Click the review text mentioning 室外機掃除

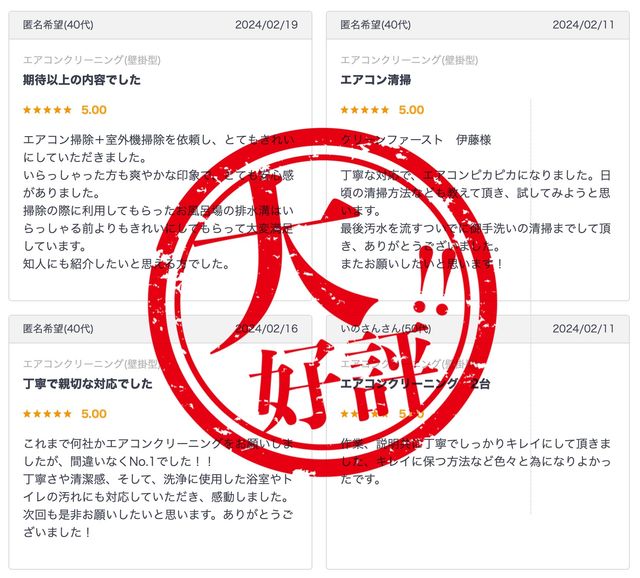(158, 202)
